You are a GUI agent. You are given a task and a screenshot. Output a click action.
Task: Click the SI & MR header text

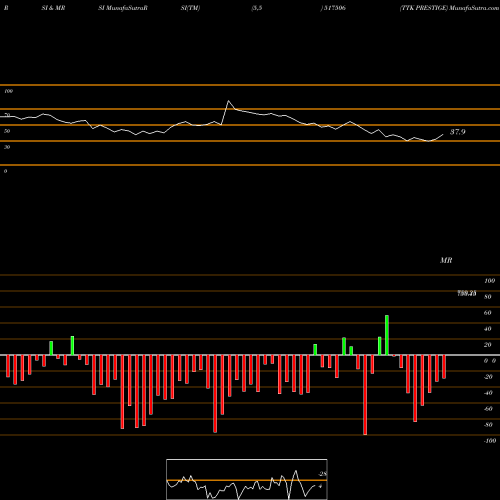point(53,8)
